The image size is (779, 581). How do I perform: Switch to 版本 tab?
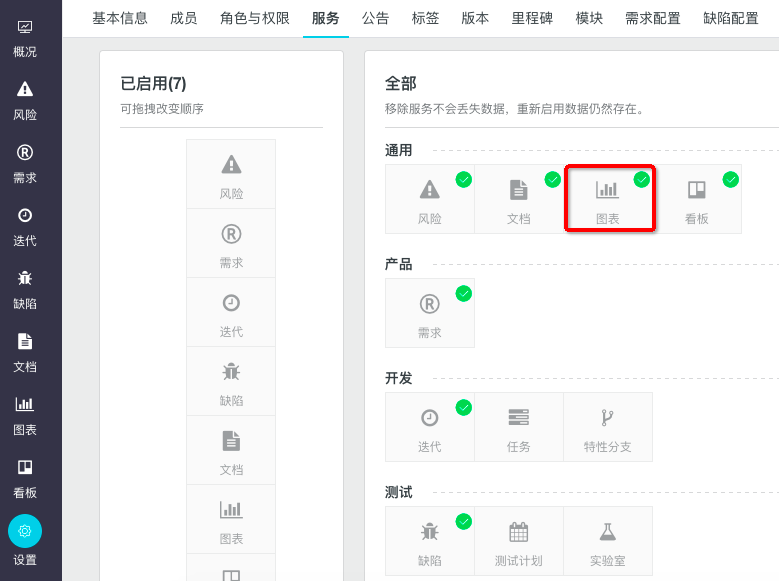coord(475,18)
